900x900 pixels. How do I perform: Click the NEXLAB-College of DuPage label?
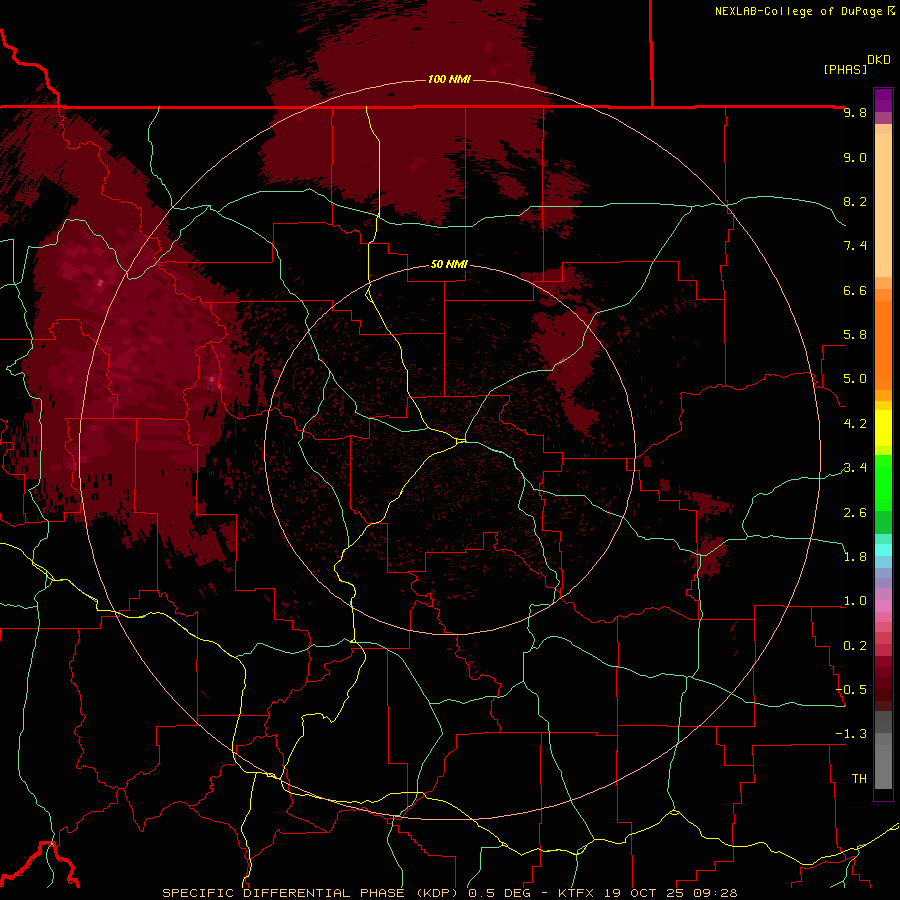tap(798, 11)
